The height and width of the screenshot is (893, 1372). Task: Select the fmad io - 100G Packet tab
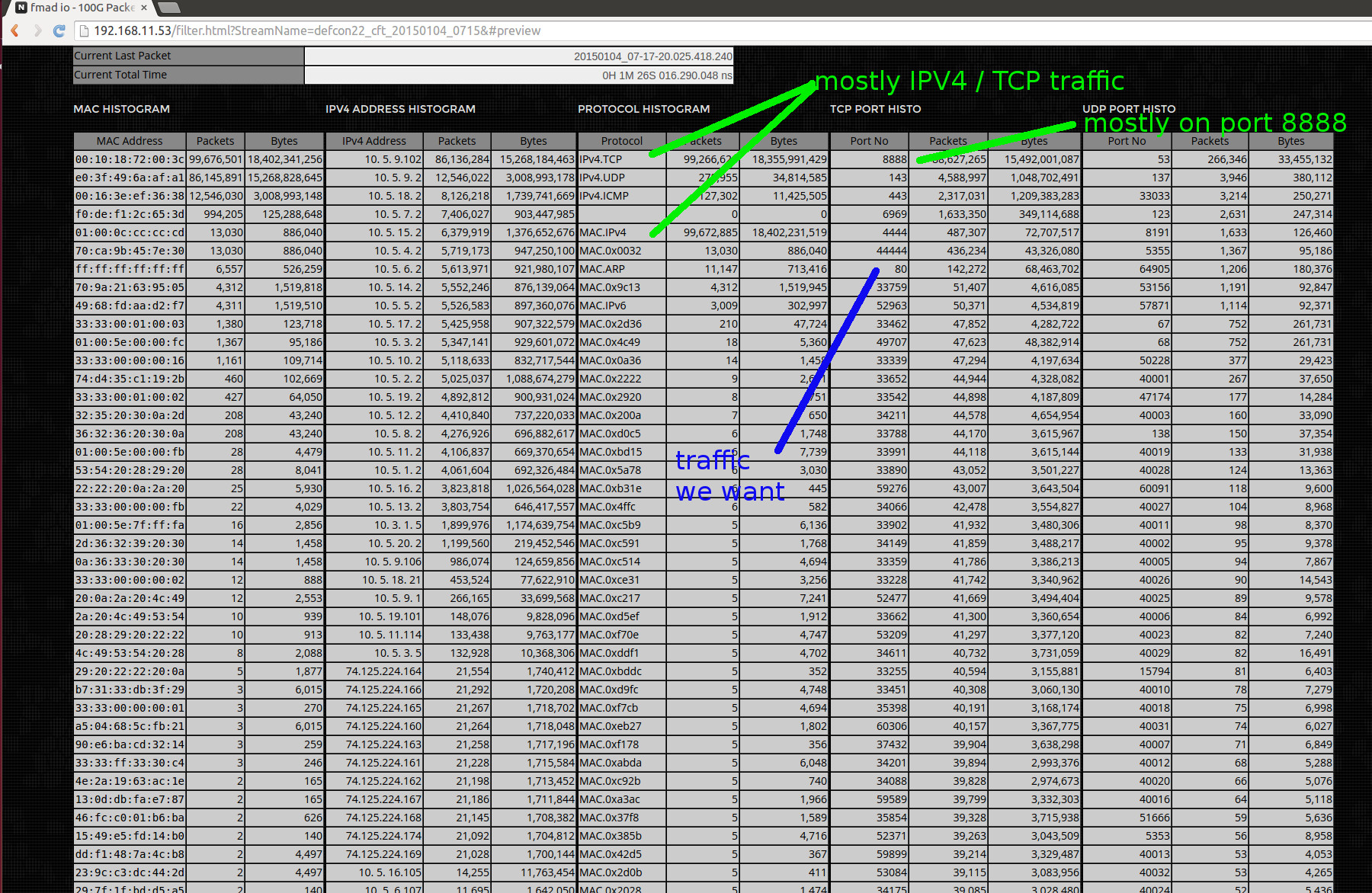coord(76,8)
